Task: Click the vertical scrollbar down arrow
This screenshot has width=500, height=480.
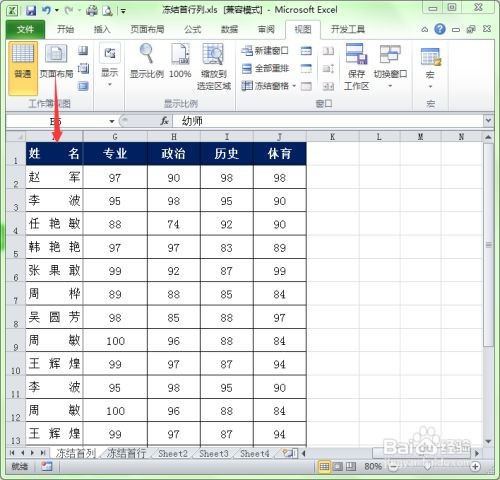Action: pyautogui.click(x=488, y=442)
